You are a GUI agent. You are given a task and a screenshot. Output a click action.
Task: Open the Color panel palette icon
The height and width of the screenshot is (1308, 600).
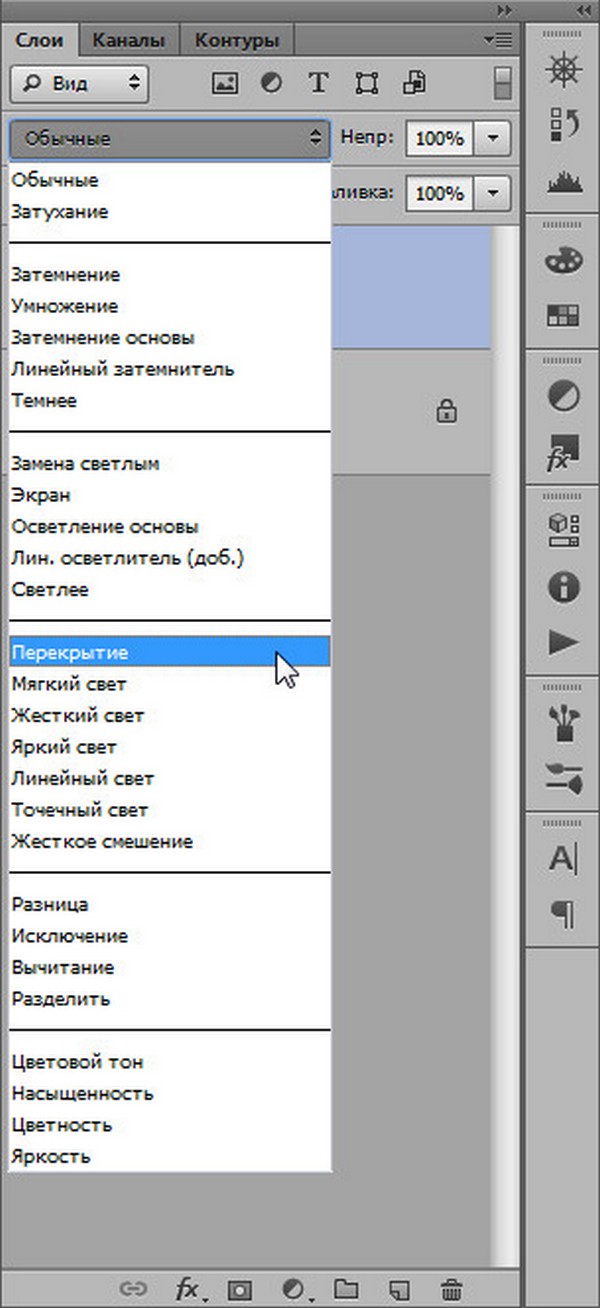pos(563,261)
